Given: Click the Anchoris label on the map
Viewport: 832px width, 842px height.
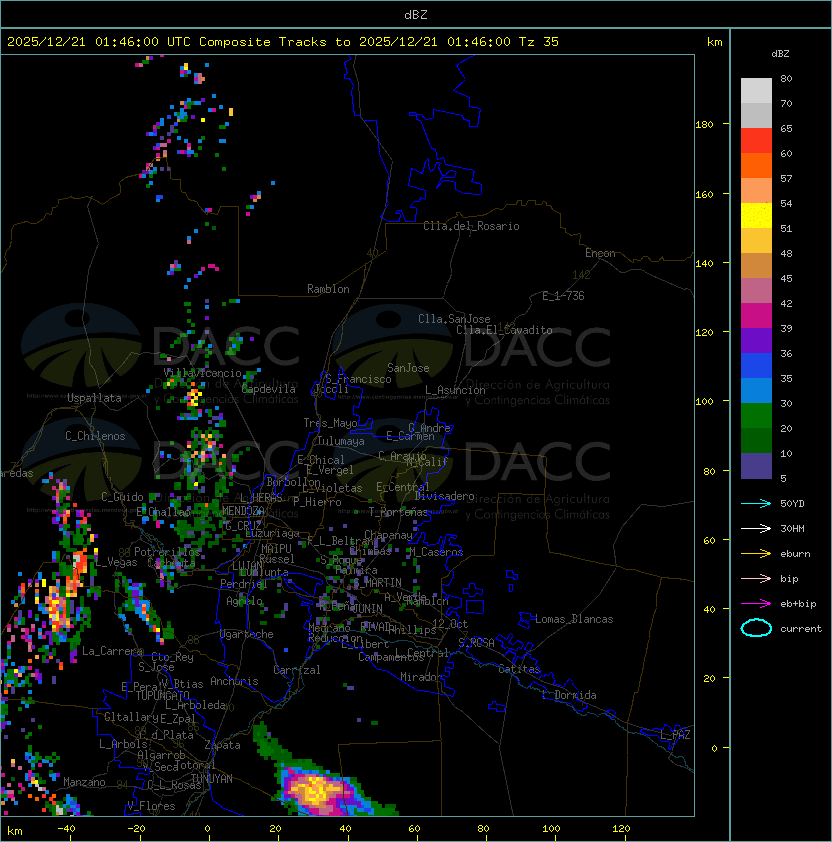Looking at the screenshot, I should pyautogui.click(x=234, y=681).
